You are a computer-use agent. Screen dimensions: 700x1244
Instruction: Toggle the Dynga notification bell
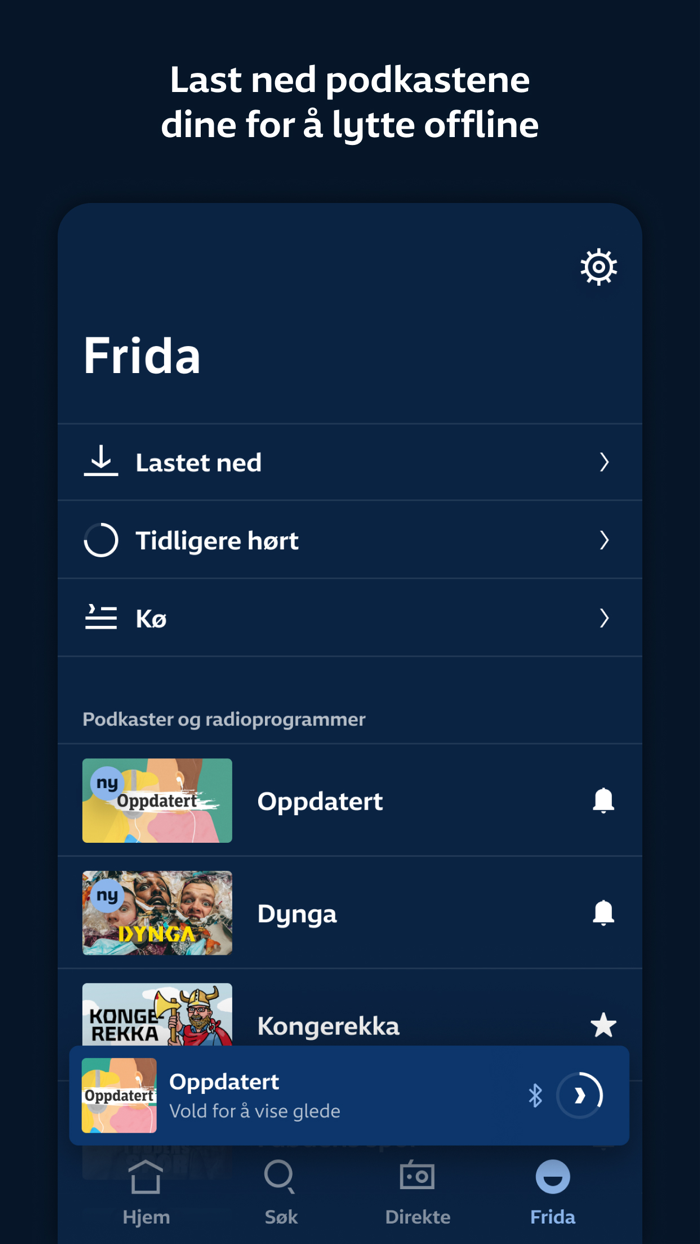pyautogui.click(x=603, y=912)
